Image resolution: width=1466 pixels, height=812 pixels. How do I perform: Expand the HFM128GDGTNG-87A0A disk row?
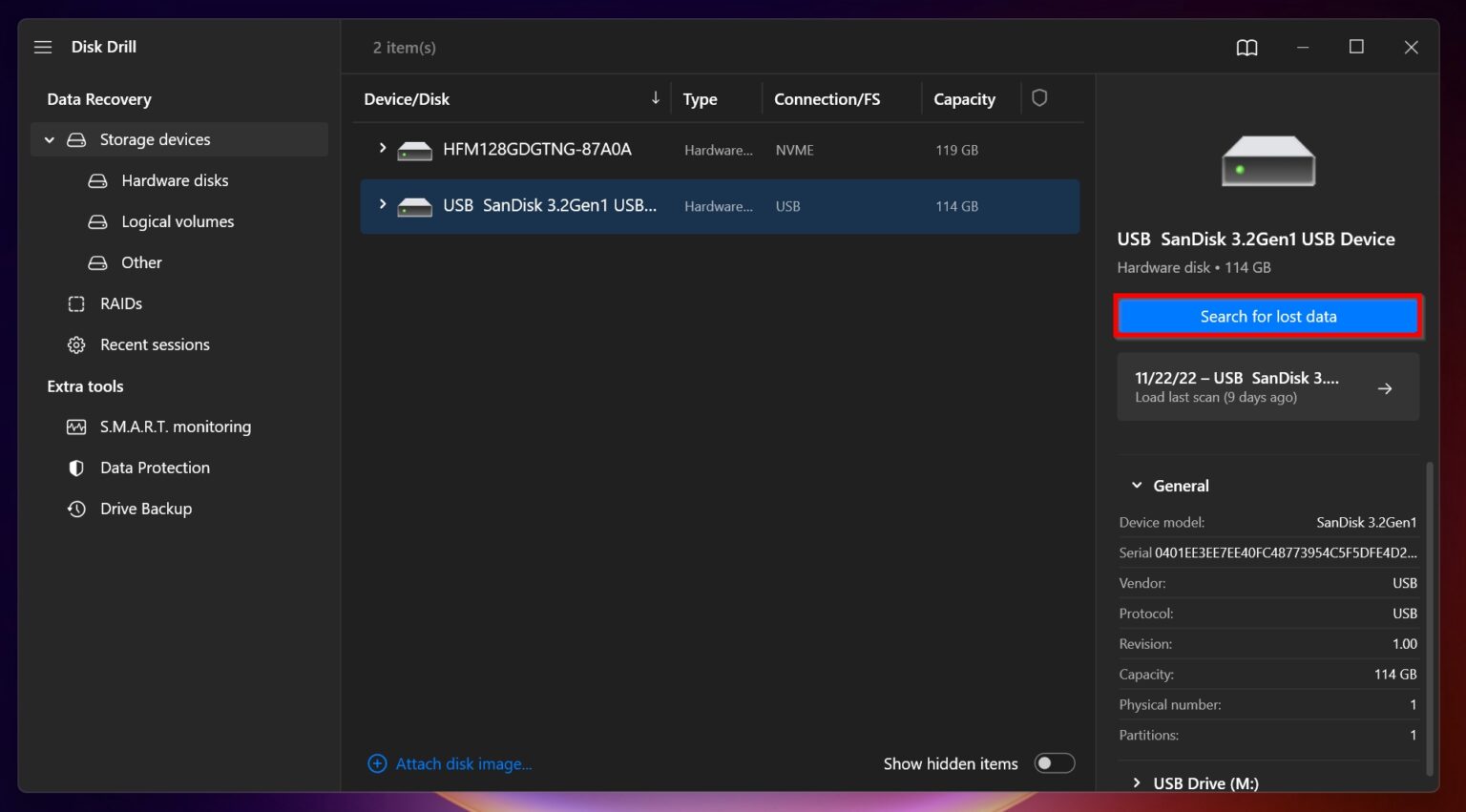(x=382, y=149)
